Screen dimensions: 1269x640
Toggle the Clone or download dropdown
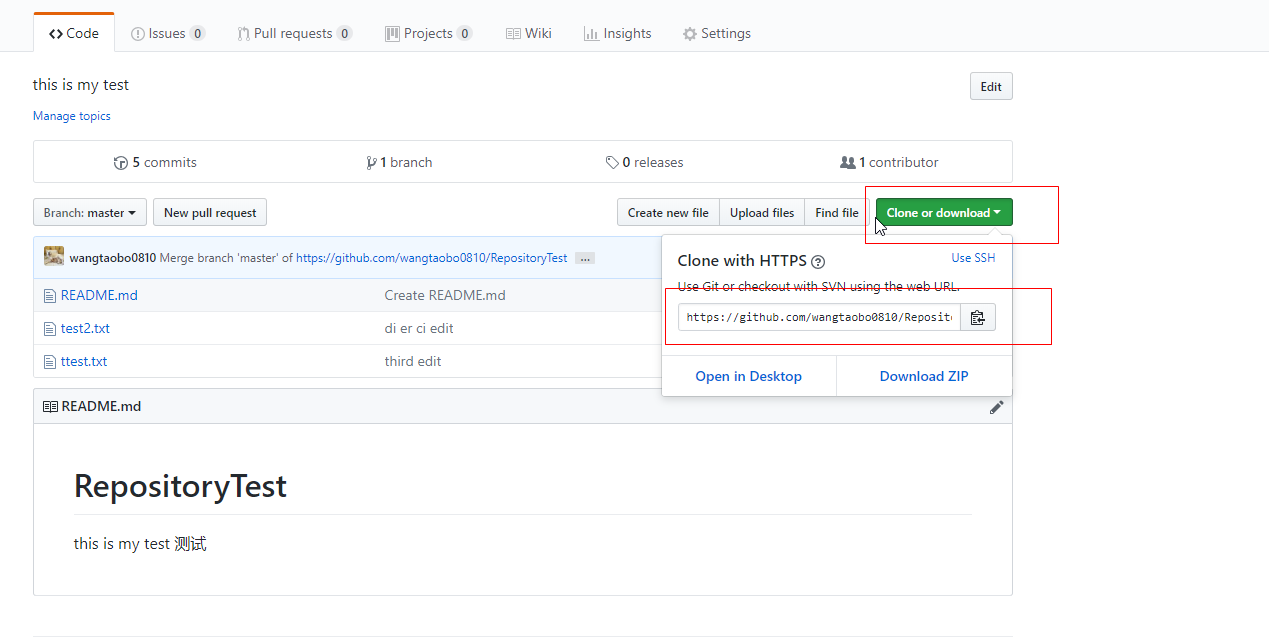point(943,213)
